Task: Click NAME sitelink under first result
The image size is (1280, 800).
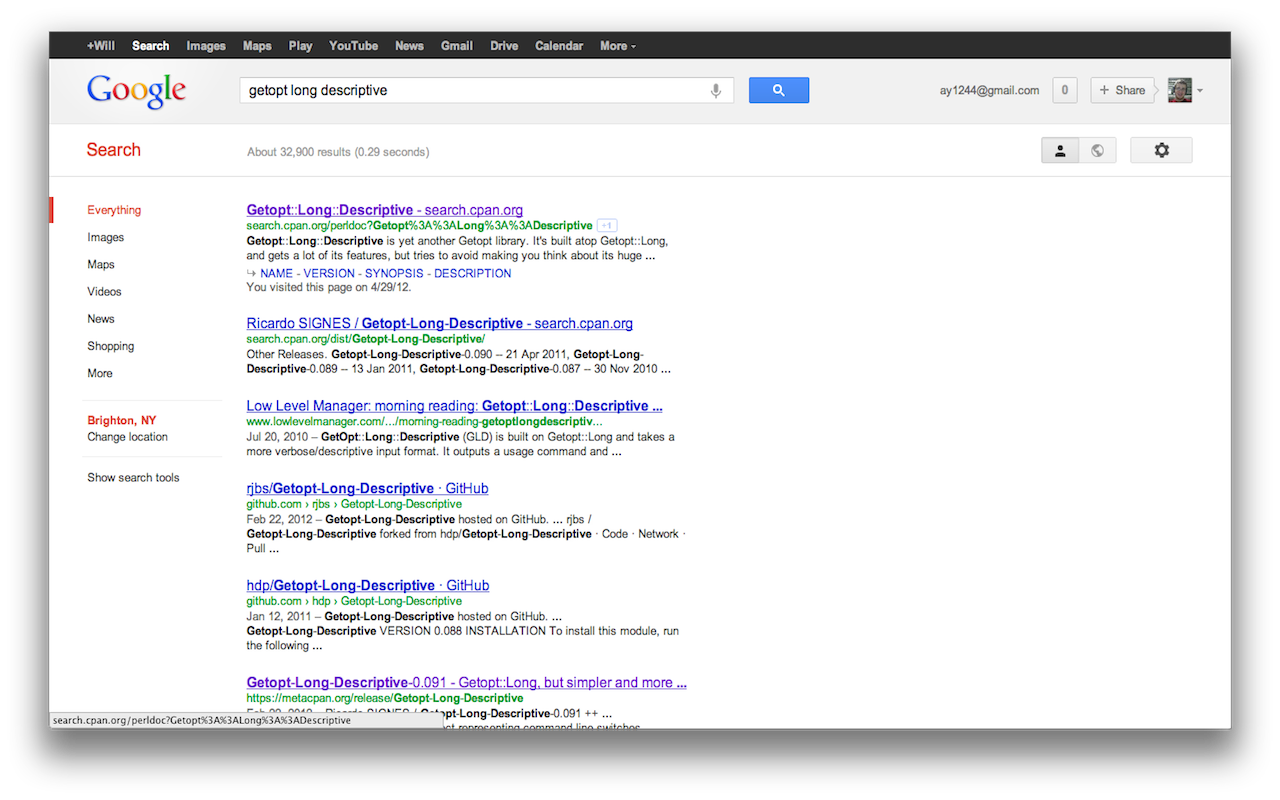Action: [x=276, y=273]
